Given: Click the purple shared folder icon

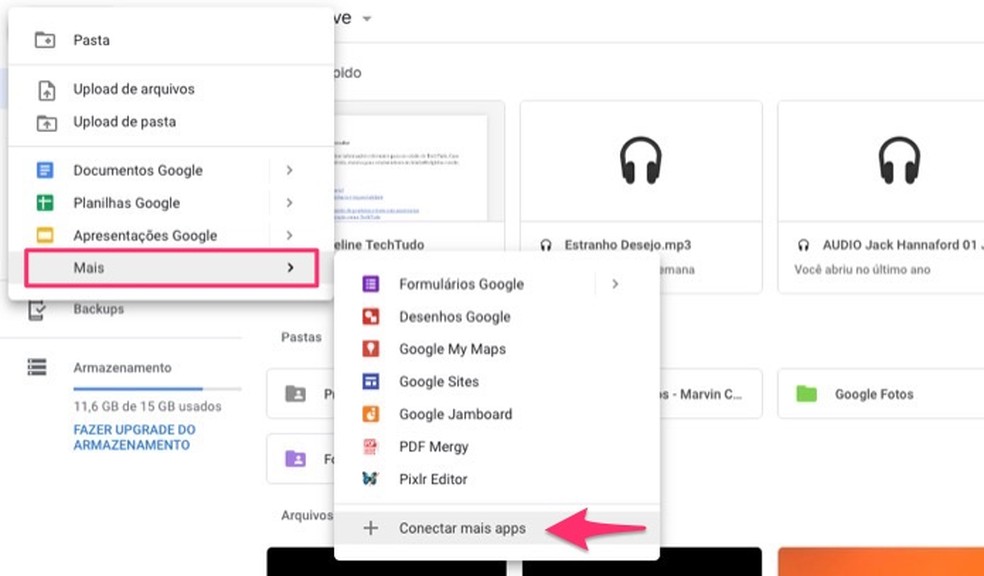Looking at the screenshot, I should 296,459.
